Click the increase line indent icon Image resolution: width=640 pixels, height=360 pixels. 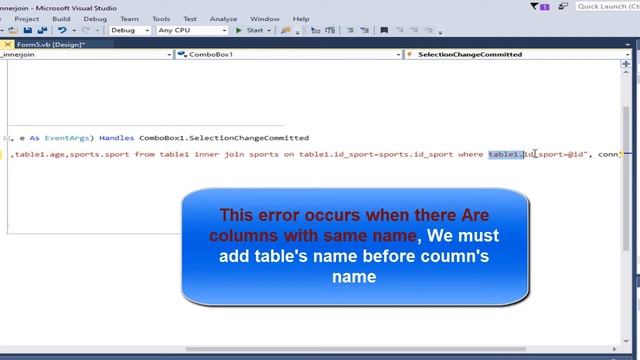pos(364,30)
